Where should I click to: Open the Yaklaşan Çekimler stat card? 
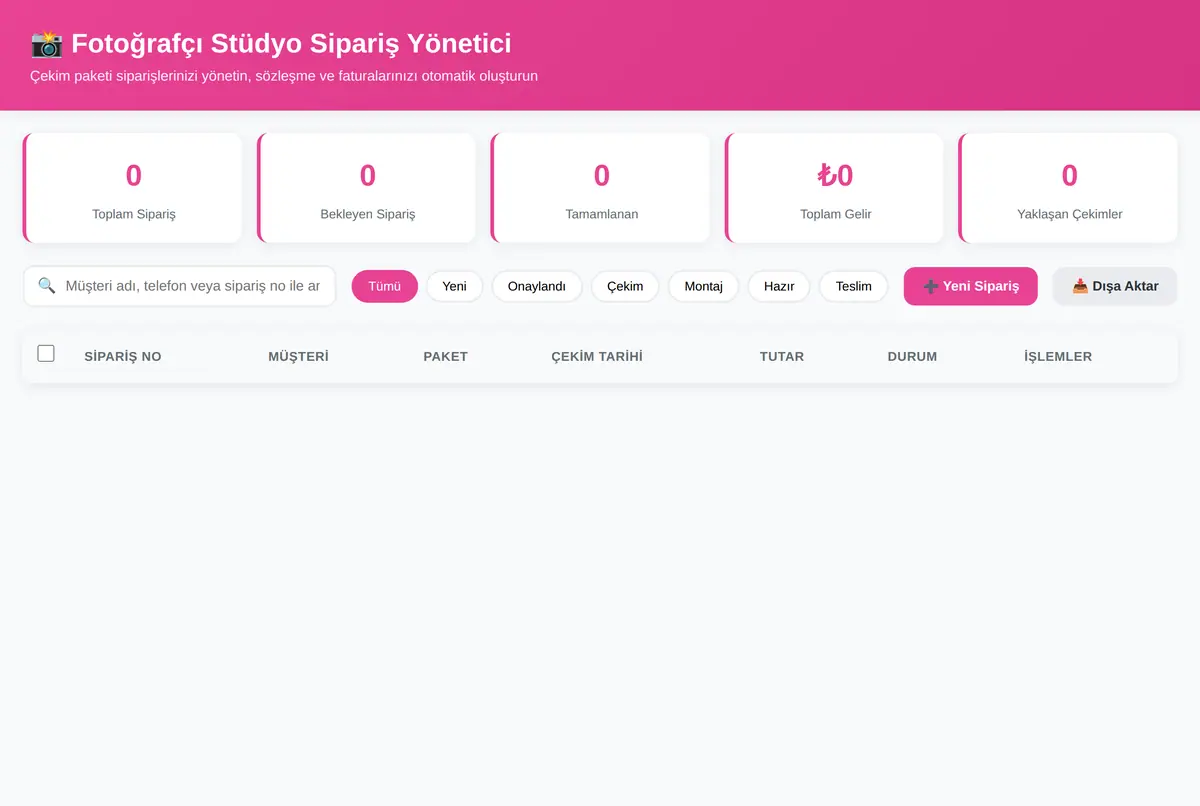point(1069,188)
